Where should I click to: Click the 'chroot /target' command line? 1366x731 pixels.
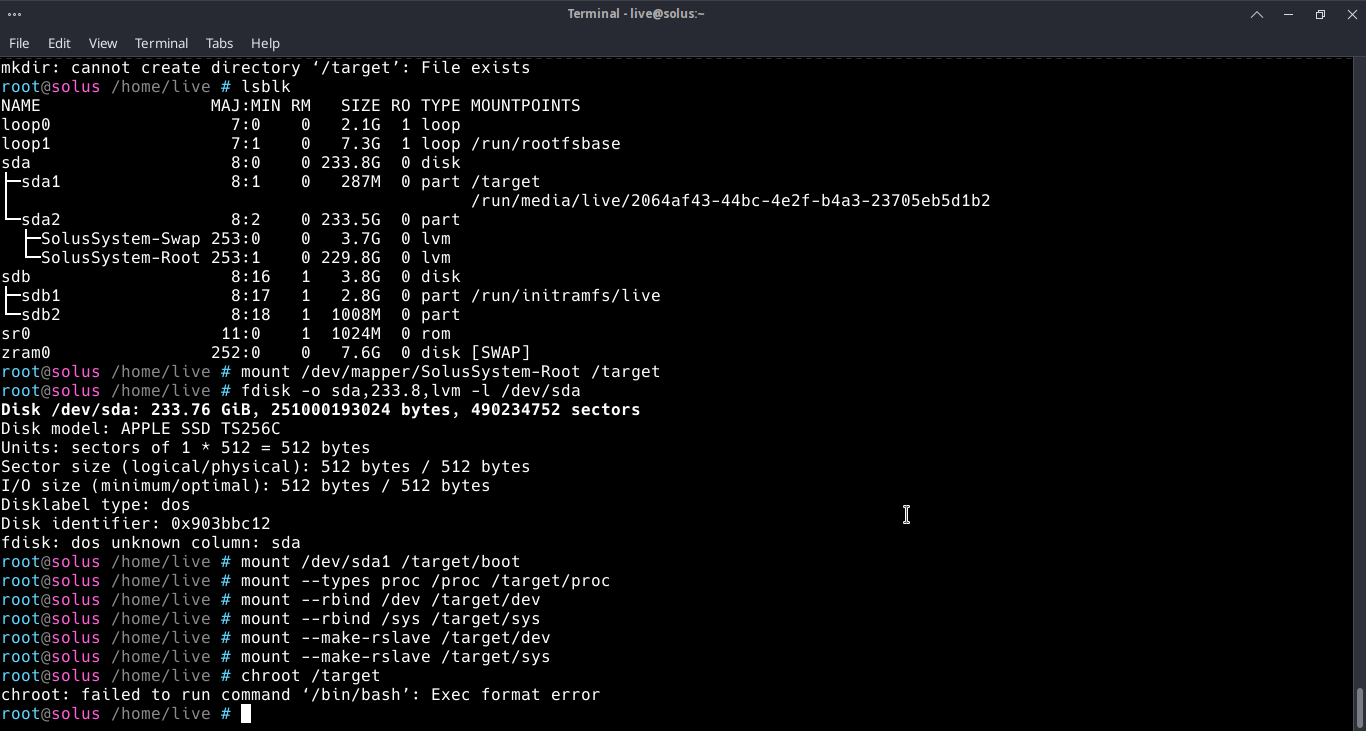point(310,676)
